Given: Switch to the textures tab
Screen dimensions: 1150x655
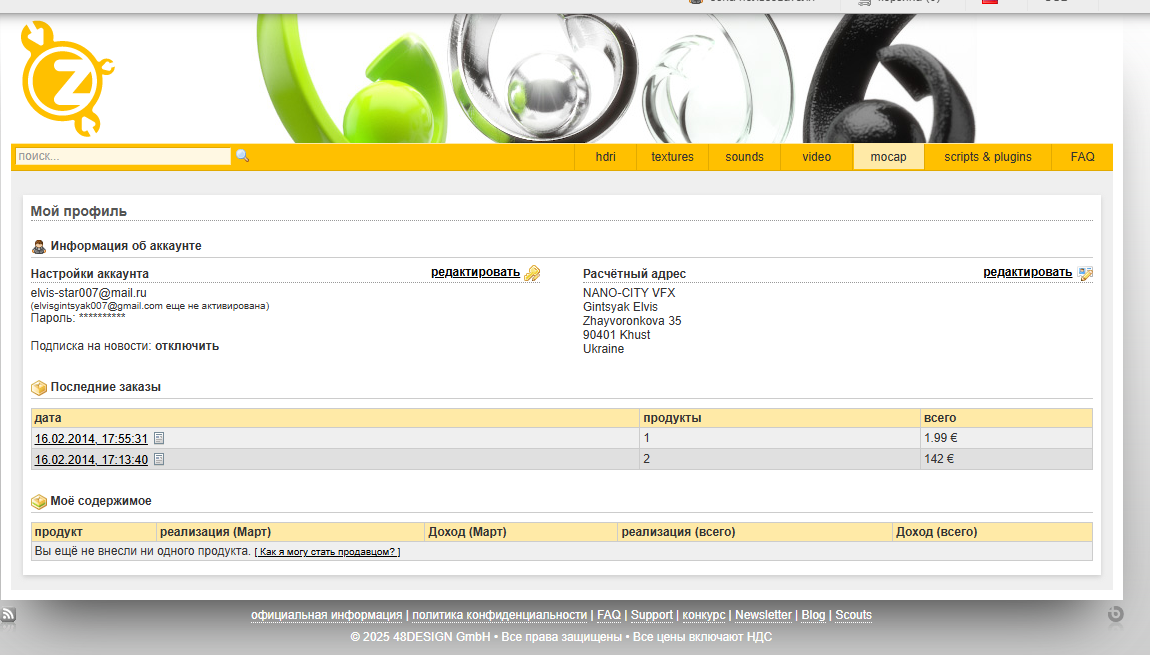Looking at the screenshot, I should (x=672, y=157).
